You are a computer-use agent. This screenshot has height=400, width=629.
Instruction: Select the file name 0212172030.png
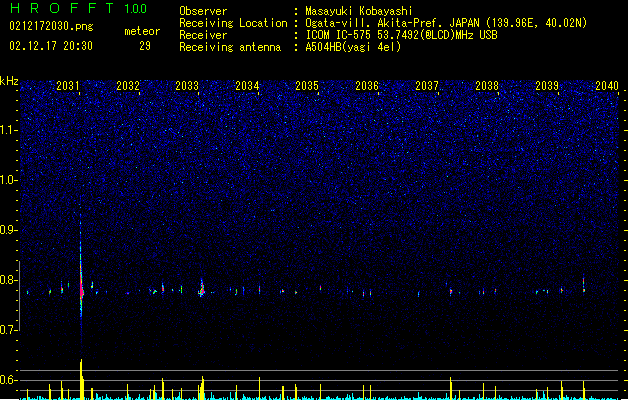coord(51,26)
